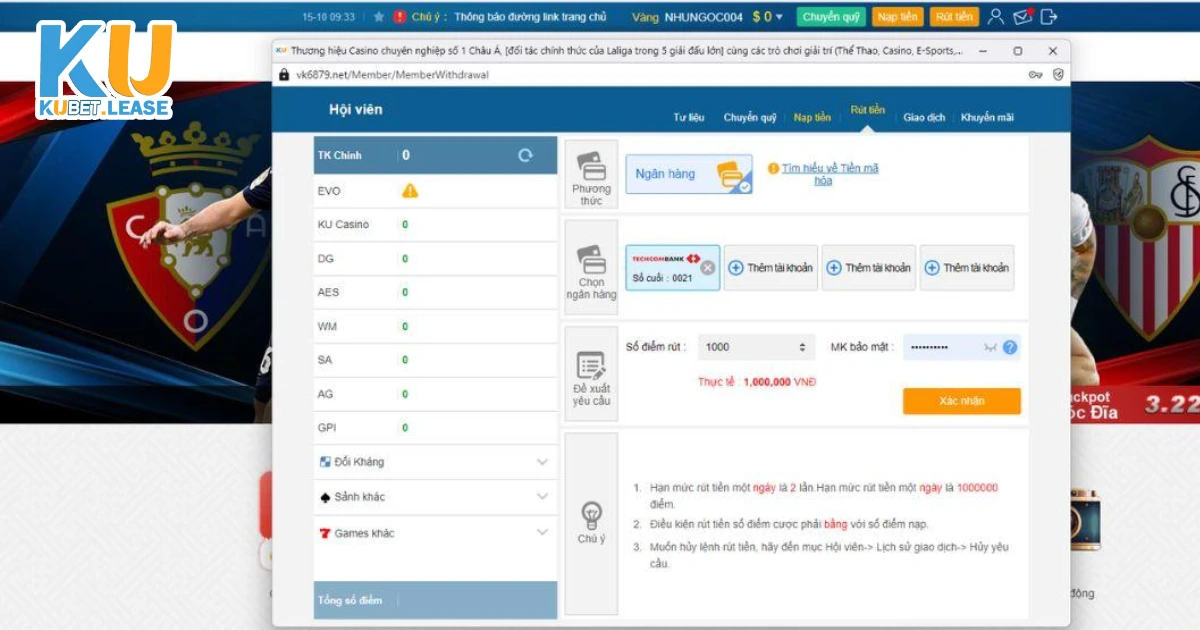Remove the Techcombank account with the X icon
The width and height of the screenshot is (1200, 630).
click(x=707, y=267)
